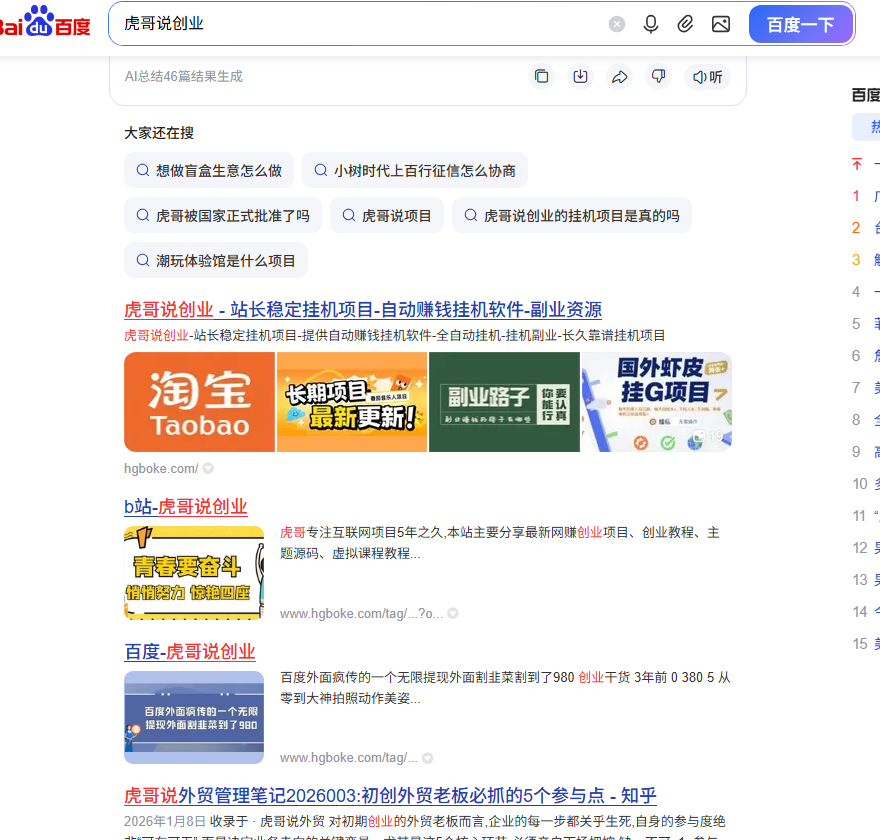Expand dropdown arrow beside www.hgboke.com/tag/...?o...
The height and width of the screenshot is (840, 880).
(x=453, y=613)
